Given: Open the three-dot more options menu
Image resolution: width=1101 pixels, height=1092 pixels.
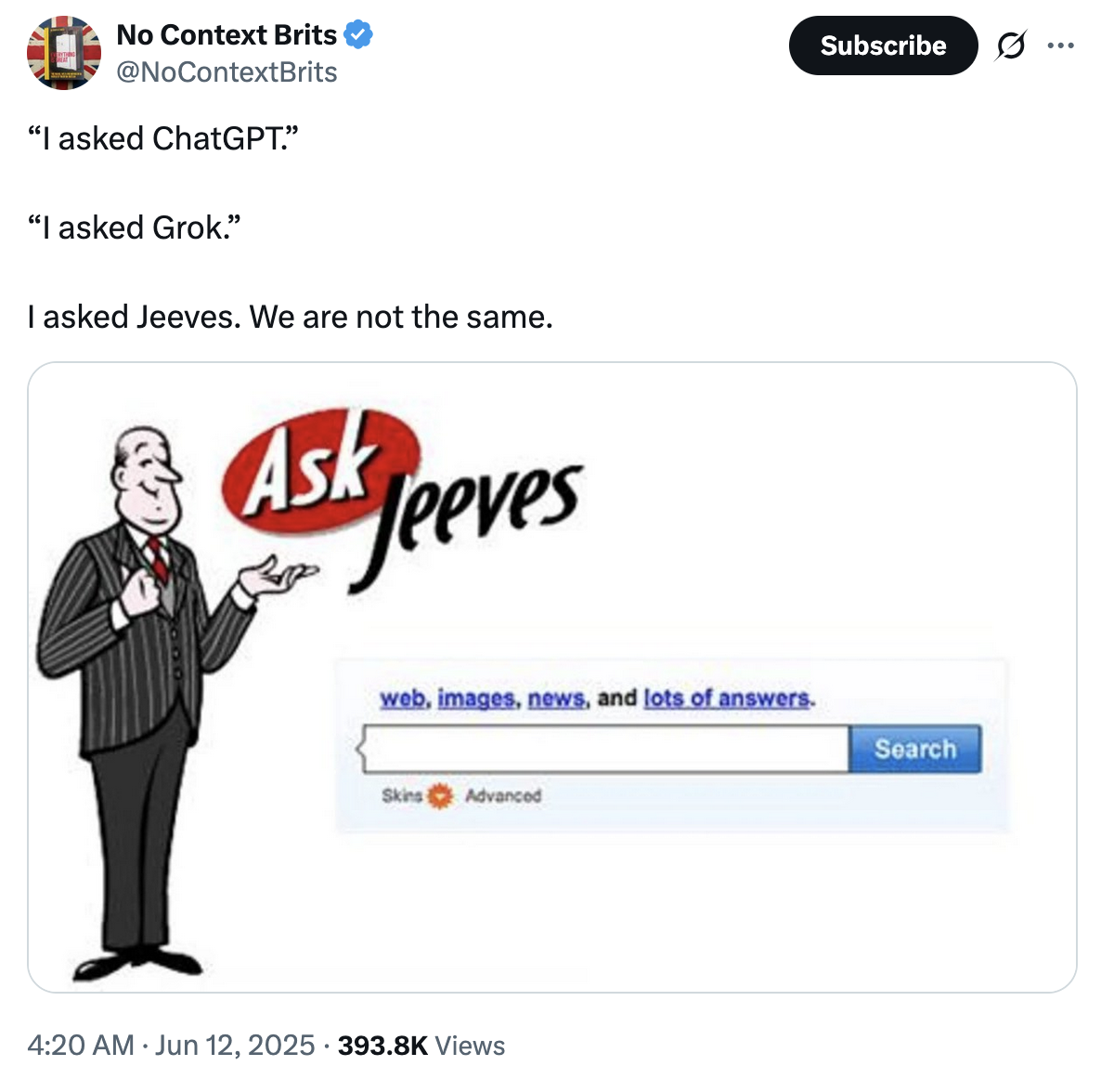Looking at the screenshot, I should pos(1060,45).
